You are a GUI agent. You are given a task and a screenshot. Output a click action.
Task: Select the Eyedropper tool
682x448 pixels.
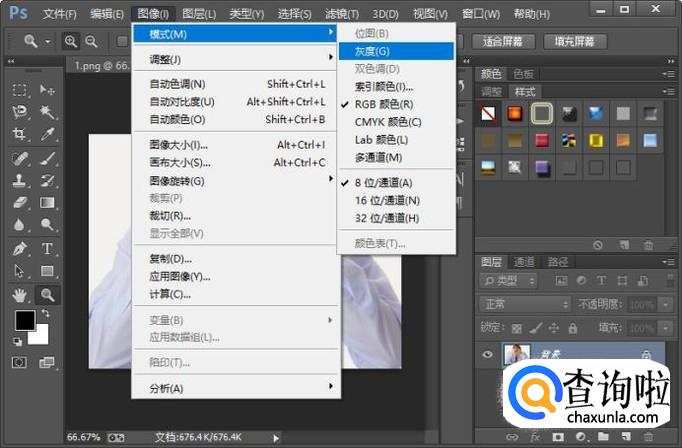tap(46, 135)
